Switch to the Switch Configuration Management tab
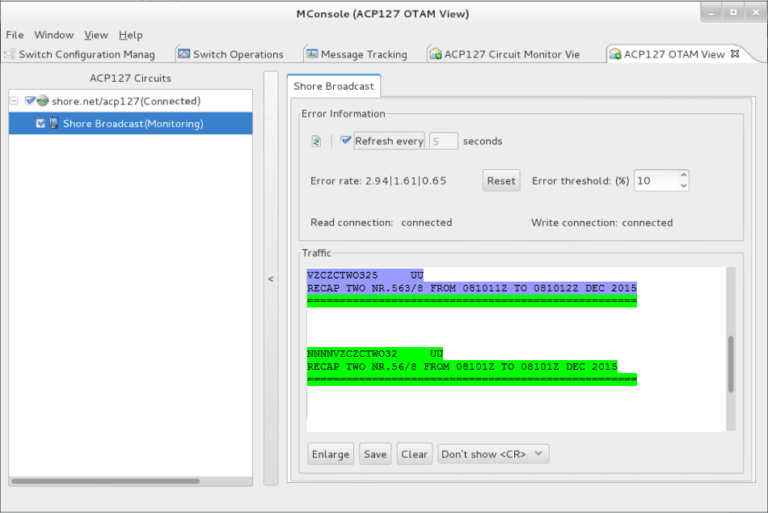768x513 pixels. pyautogui.click(x=80, y=54)
